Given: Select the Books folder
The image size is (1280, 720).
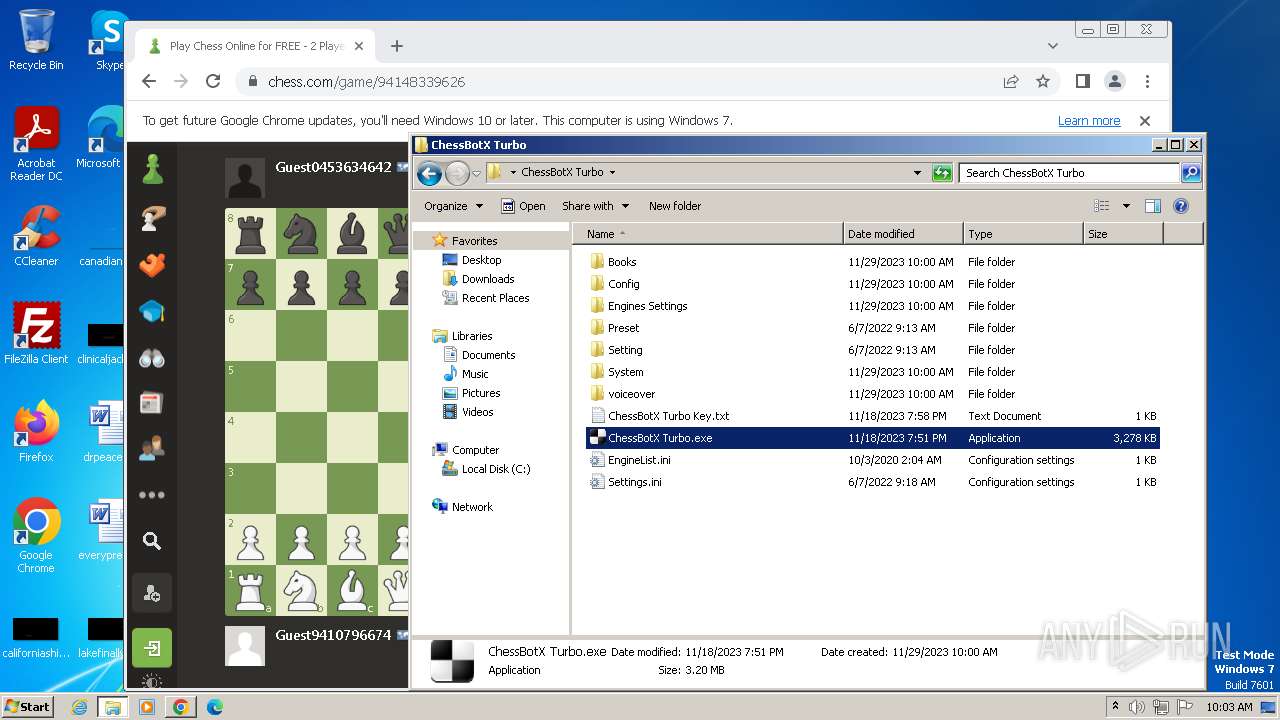Looking at the screenshot, I should click(x=622, y=262).
